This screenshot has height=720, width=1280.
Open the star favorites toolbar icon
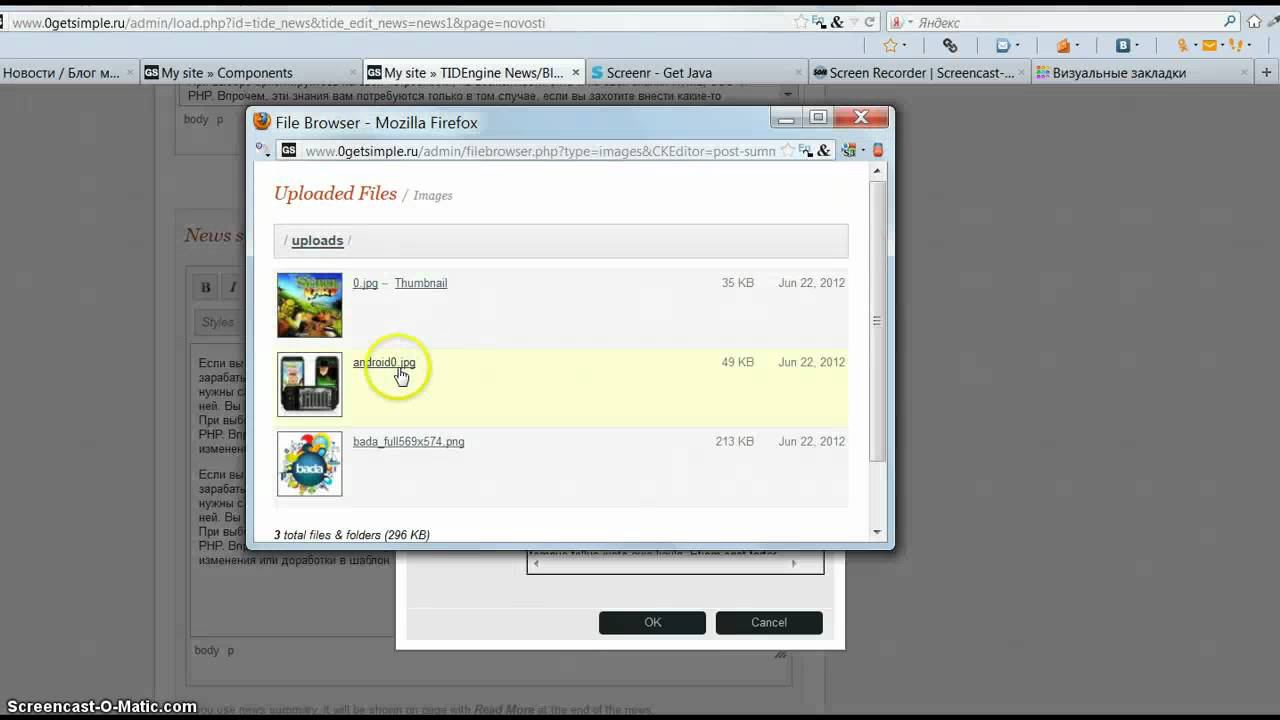tap(890, 46)
